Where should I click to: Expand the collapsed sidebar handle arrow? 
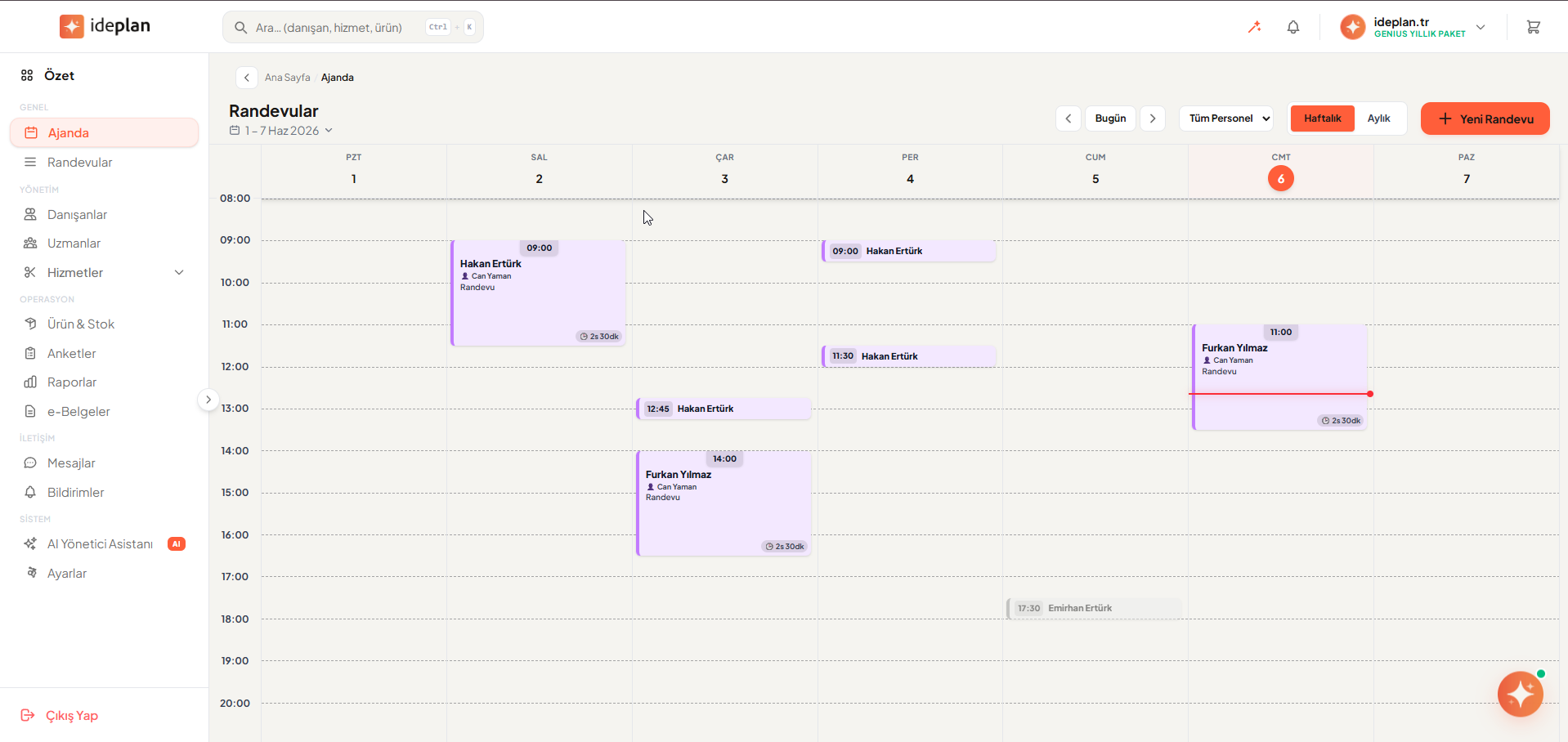pyautogui.click(x=208, y=400)
